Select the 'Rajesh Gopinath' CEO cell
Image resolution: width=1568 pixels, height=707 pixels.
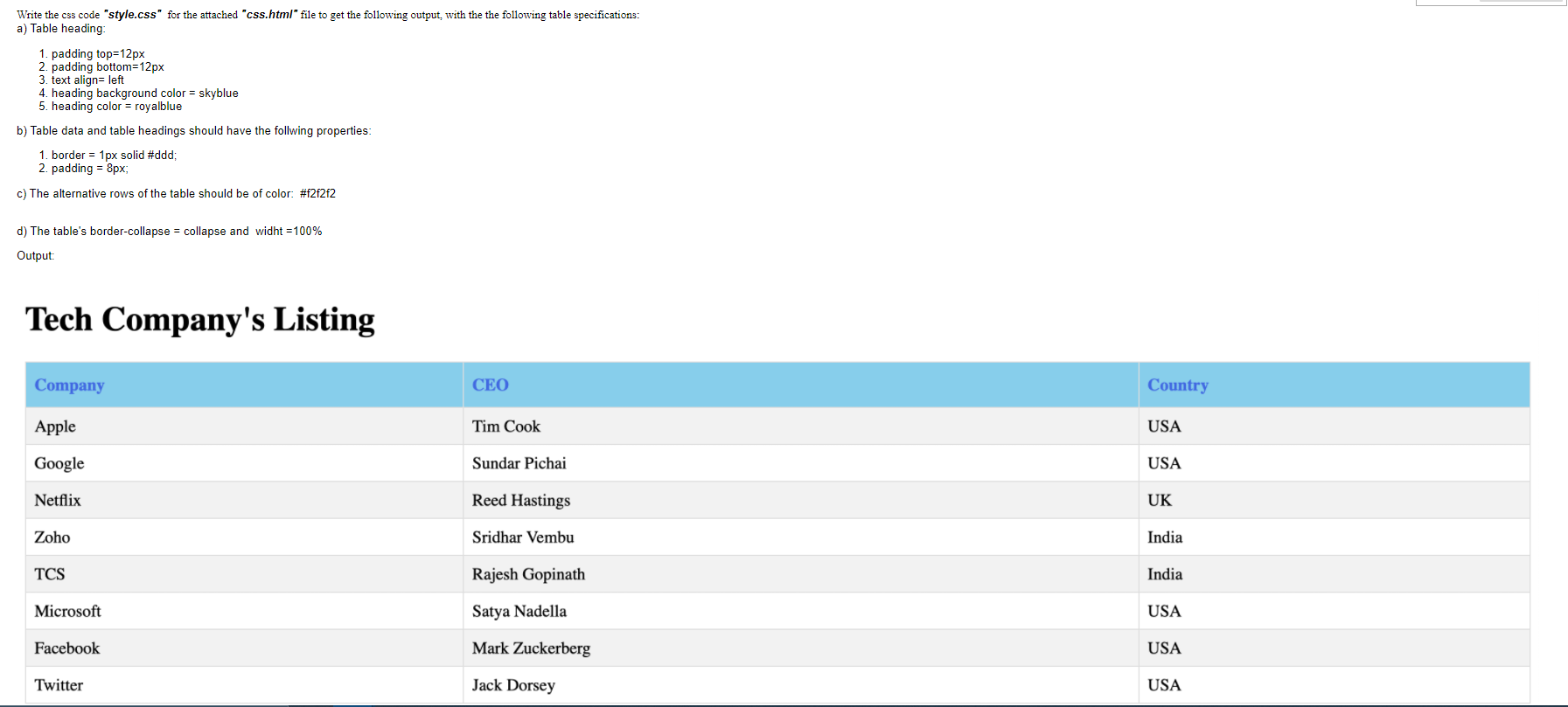pyautogui.click(x=800, y=574)
